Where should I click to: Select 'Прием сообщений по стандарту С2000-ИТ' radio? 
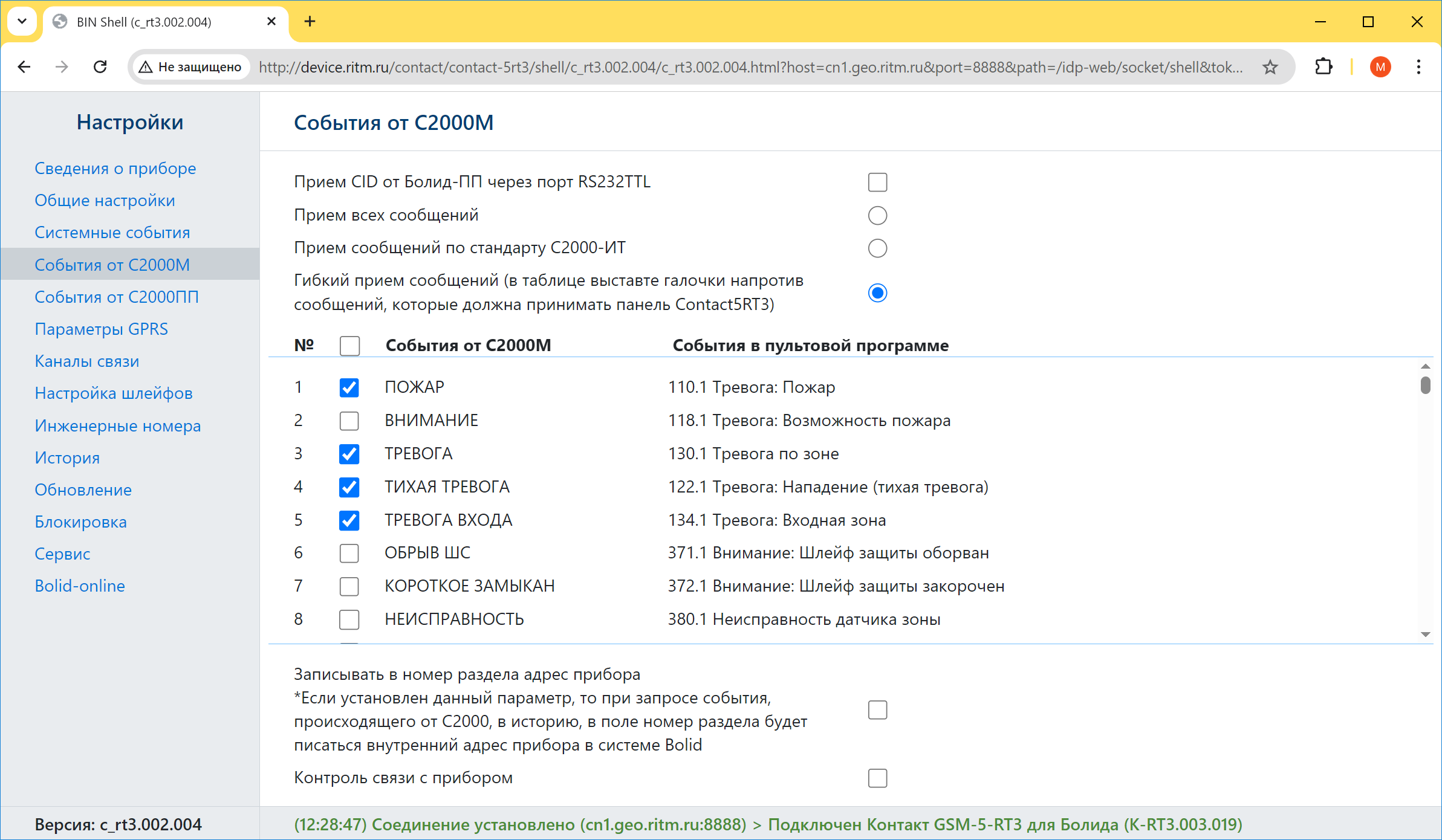click(877, 248)
